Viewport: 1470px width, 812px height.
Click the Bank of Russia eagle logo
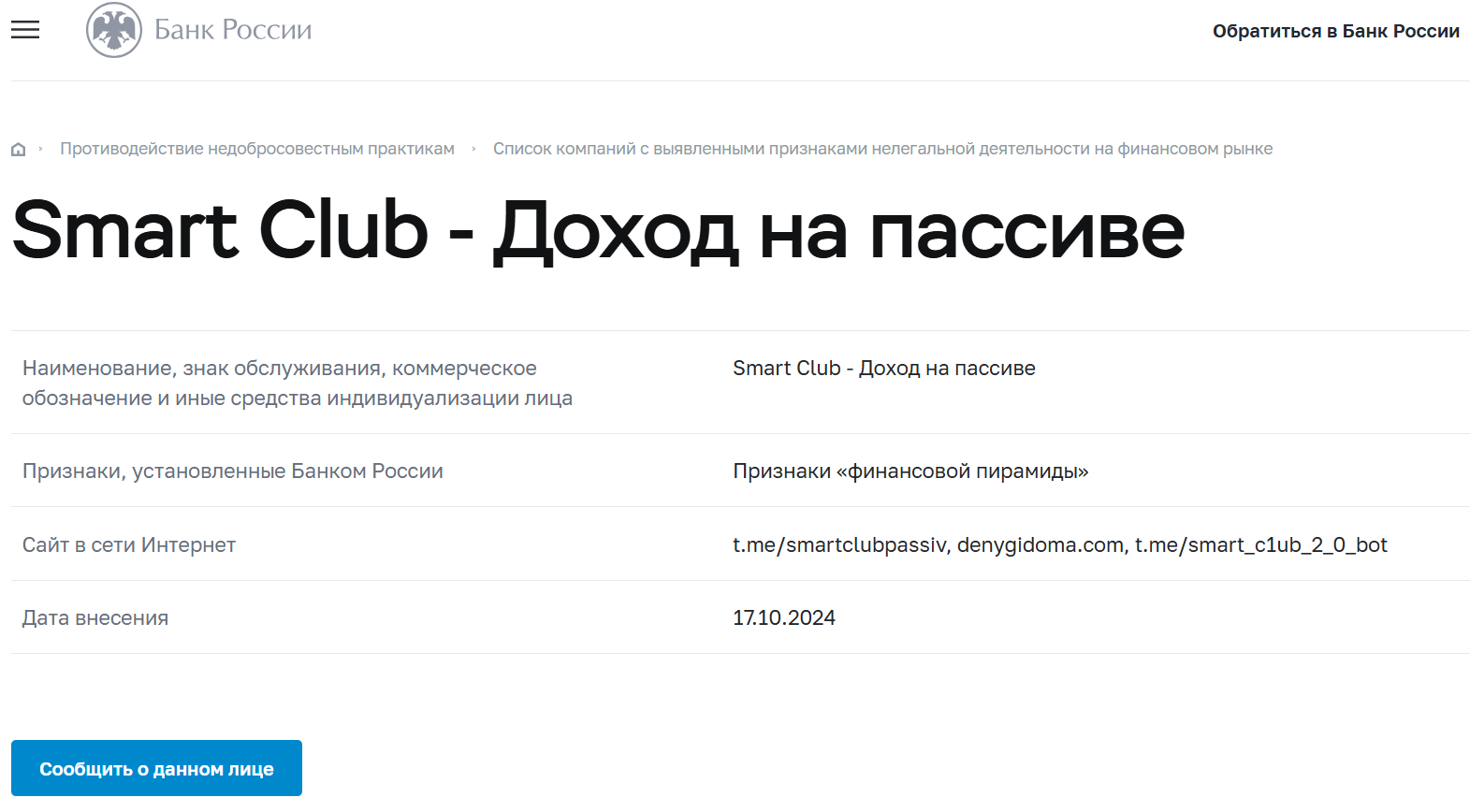coord(114,30)
